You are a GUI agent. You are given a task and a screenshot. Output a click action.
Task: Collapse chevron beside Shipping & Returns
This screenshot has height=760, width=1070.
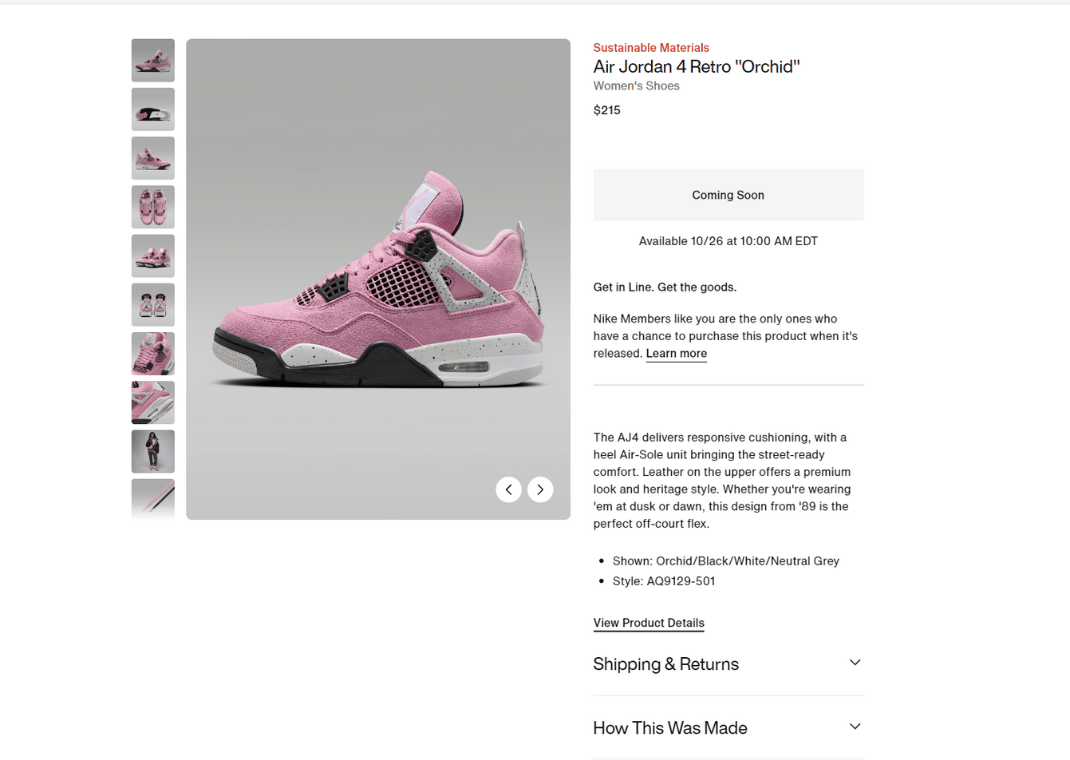[x=855, y=662]
